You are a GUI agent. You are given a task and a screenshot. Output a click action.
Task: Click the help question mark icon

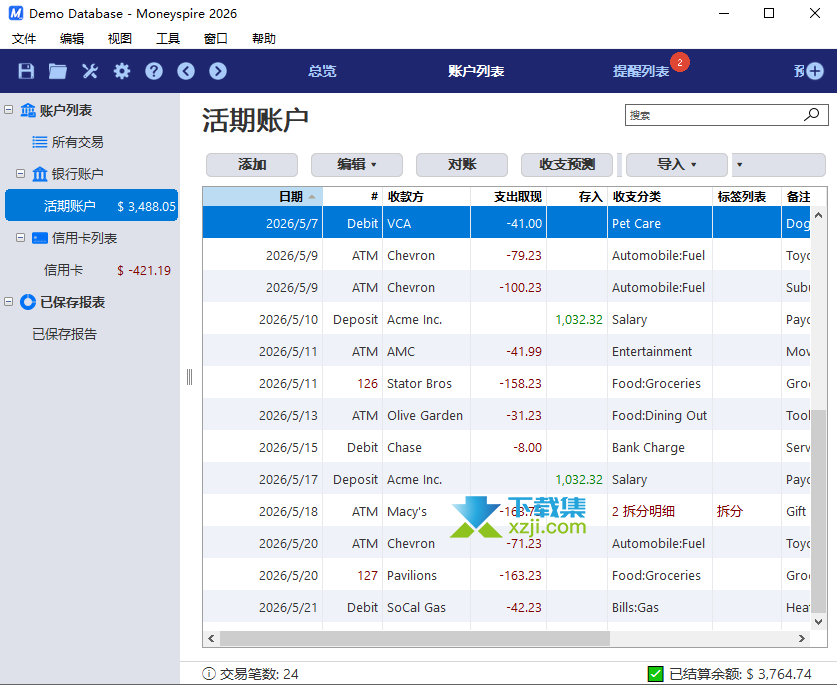(154, 71)
